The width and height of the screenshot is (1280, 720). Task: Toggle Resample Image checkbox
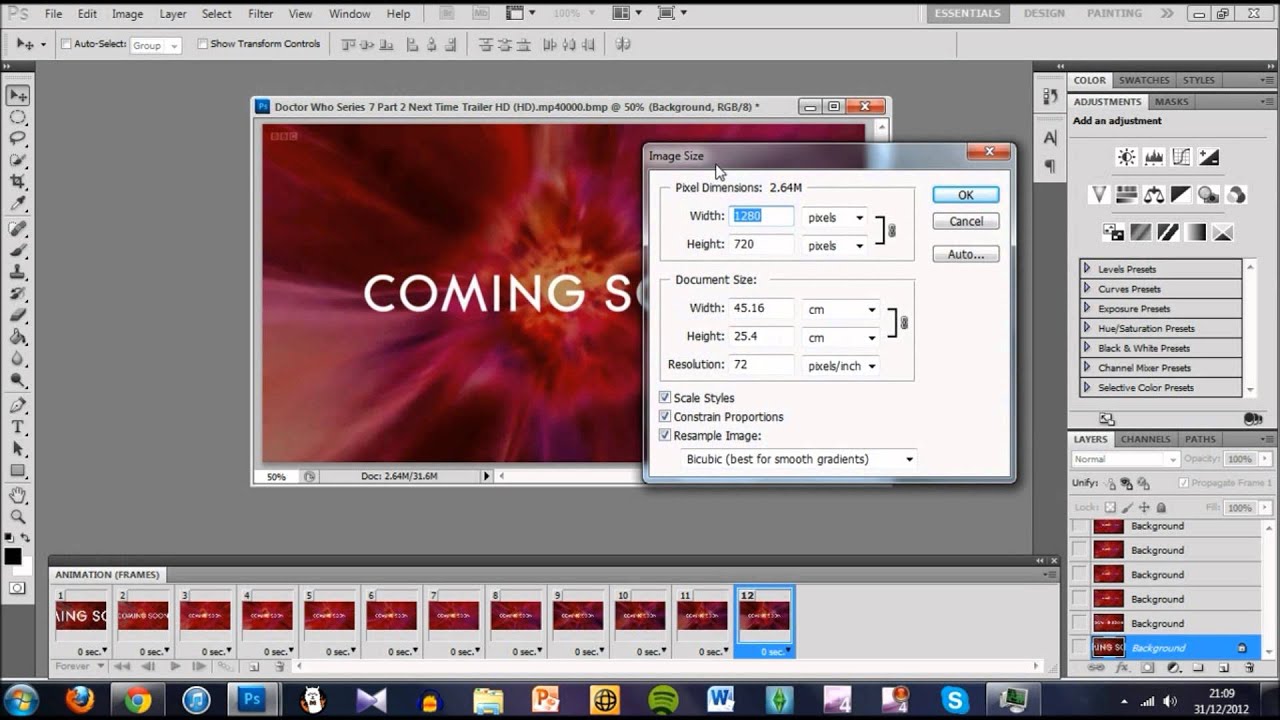click(665, 436)
